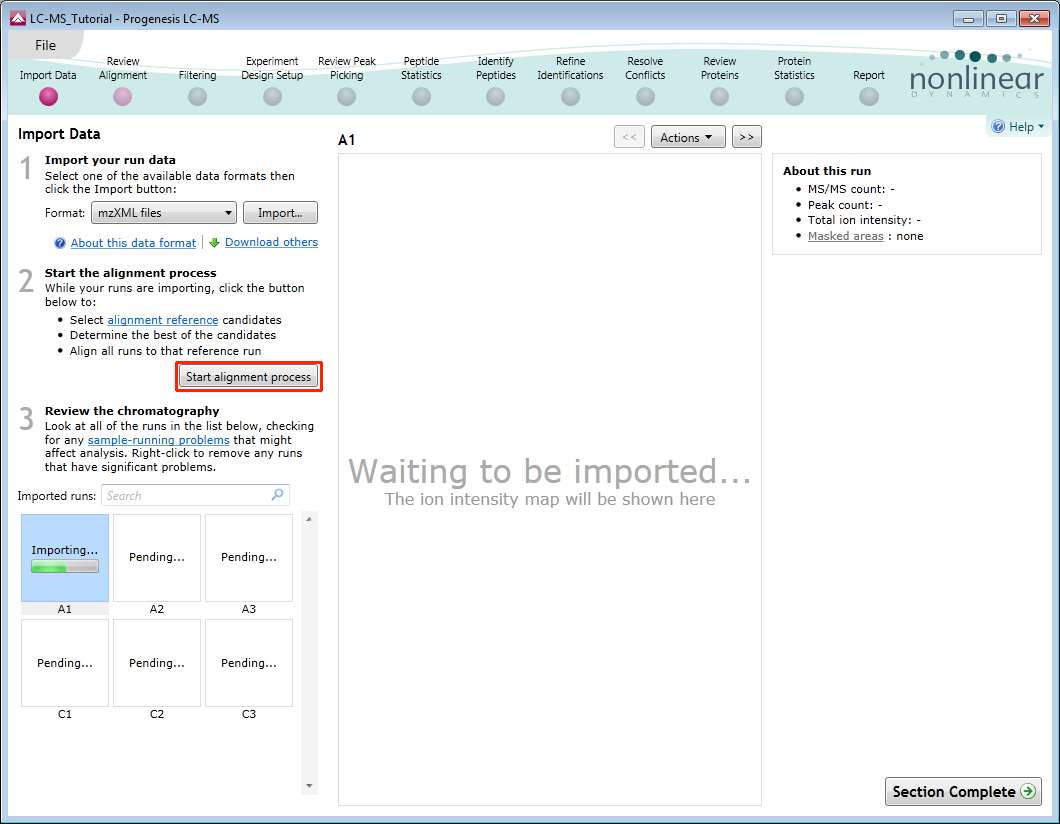The image size is (1060, 824).
Task: Select the A2 pending run thumbnail
Action: pos(157,558)
